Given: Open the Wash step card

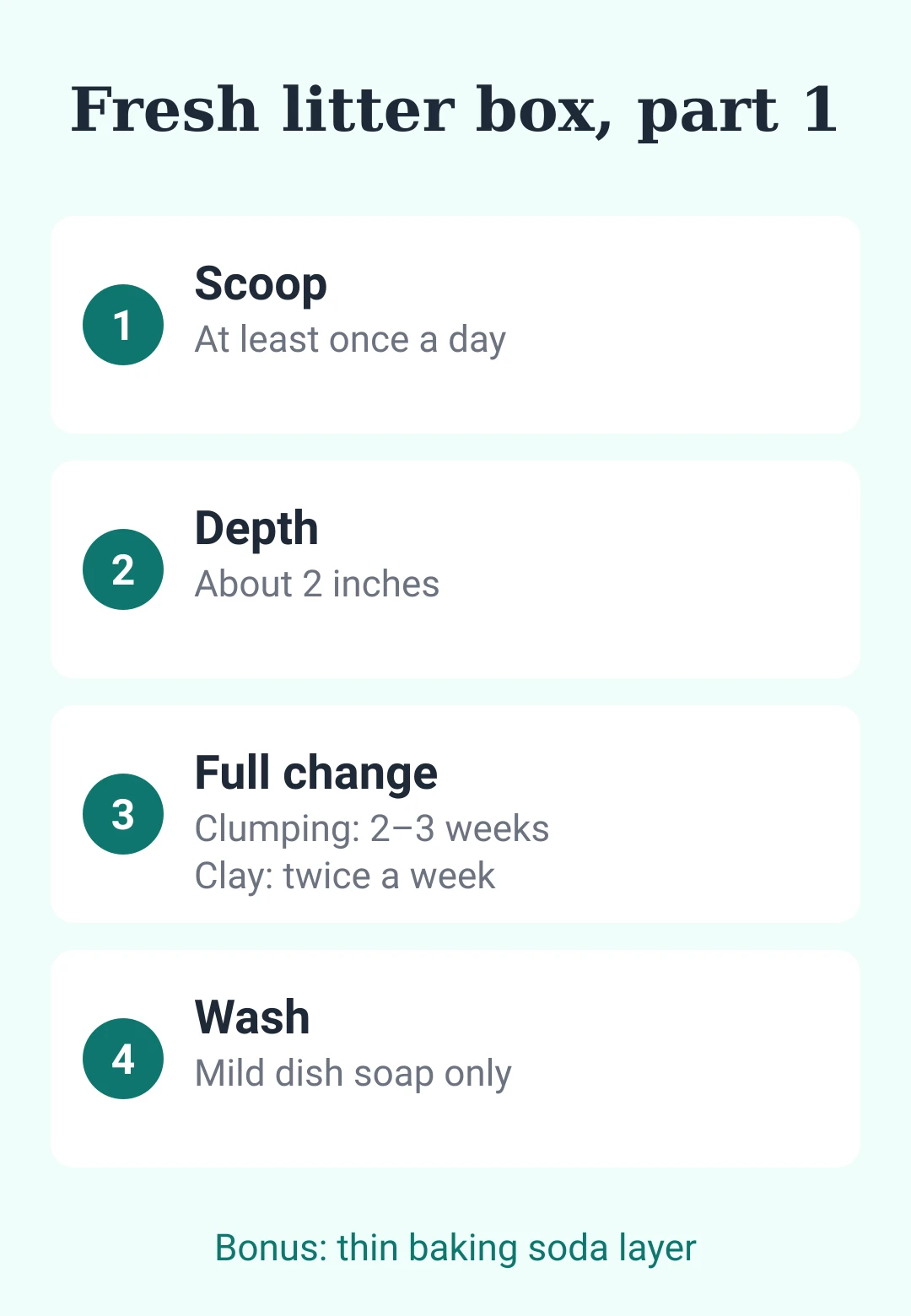Looking at the screenshot, I should [455, 1059].
